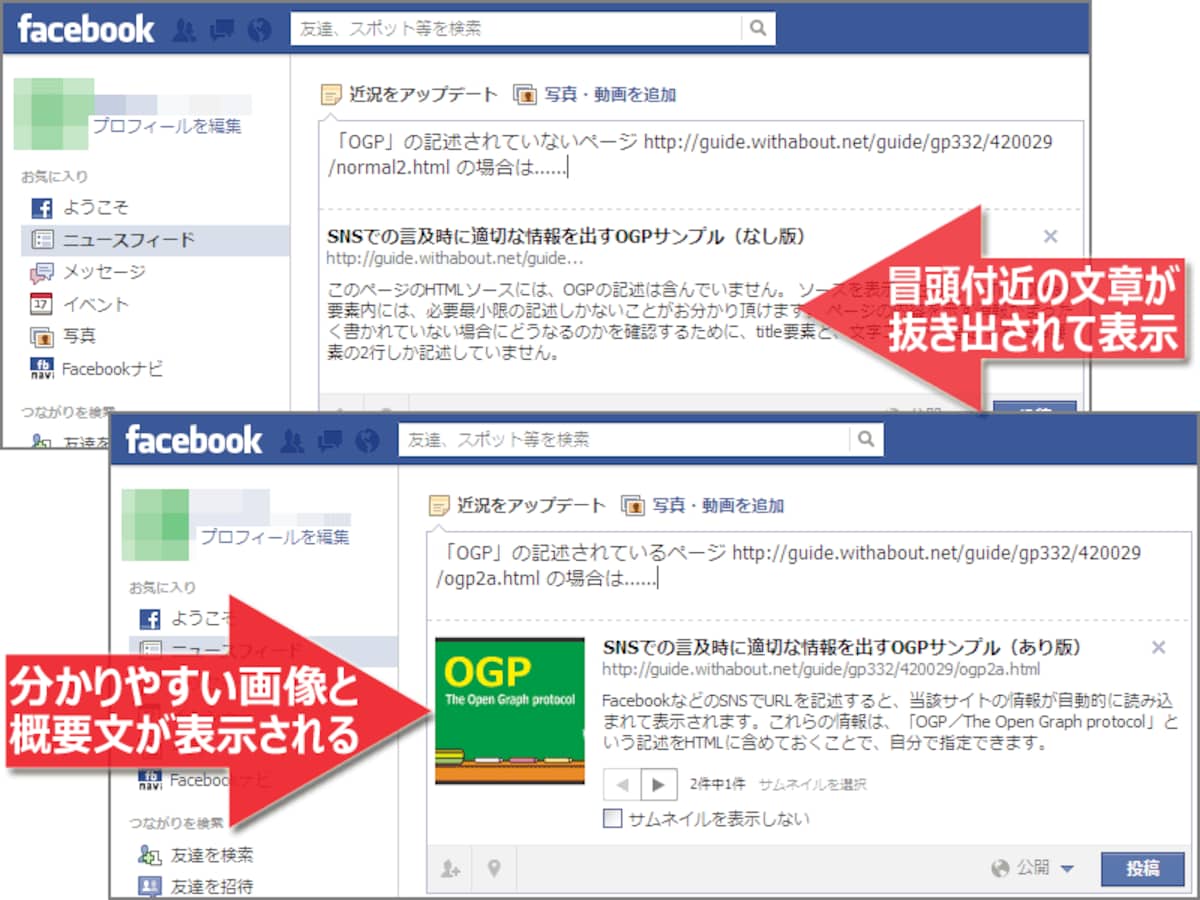
Task: Dismiss the link preview in top window
Action: click(x=1050, y=237)
